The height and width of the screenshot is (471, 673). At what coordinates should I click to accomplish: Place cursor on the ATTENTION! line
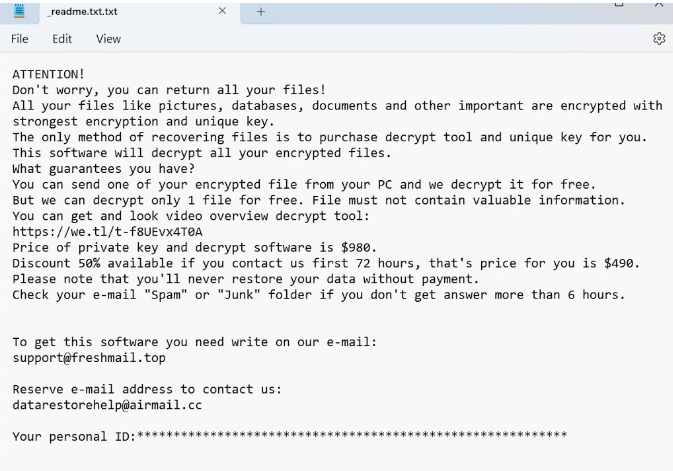click(x=48, y=74)
